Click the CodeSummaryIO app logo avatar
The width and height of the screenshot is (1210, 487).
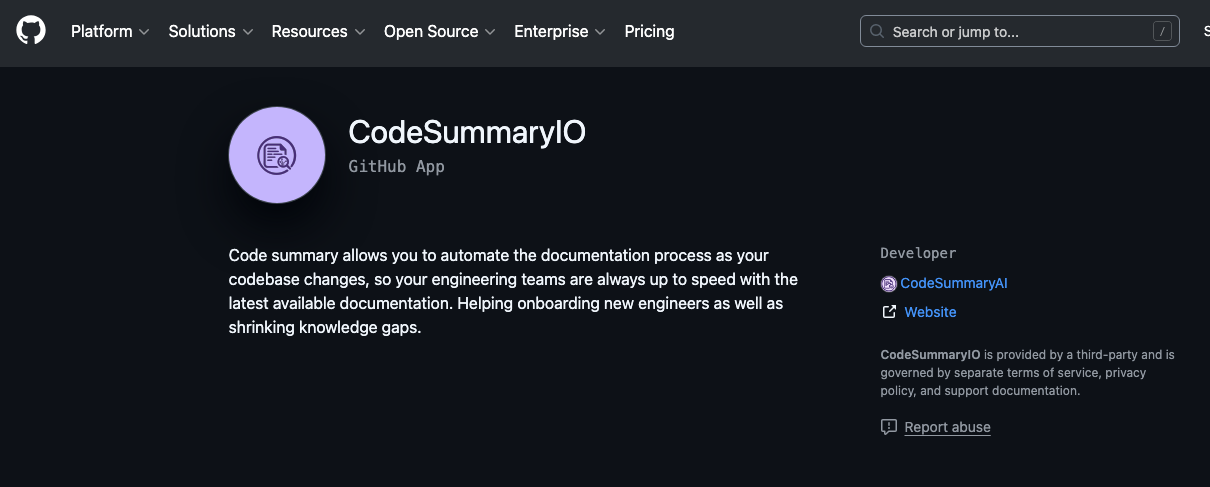tap(277, 155)
